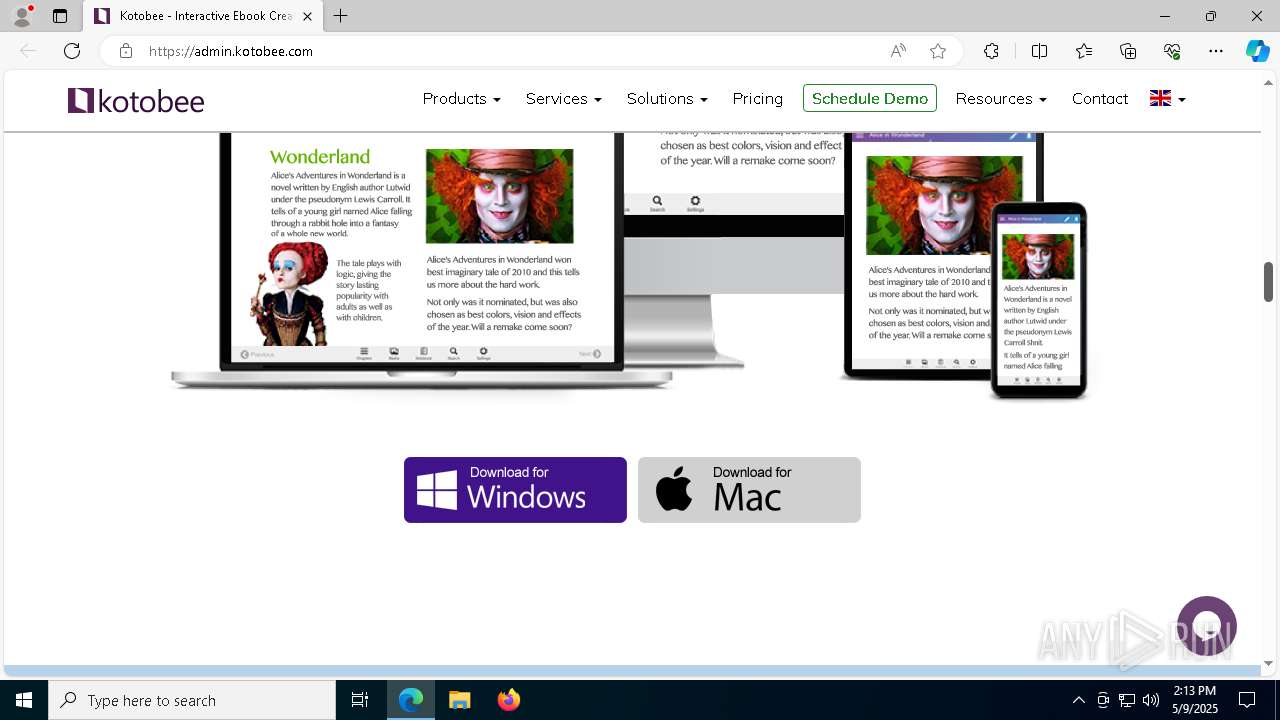1280x720 pixels.
Task: Click the phone ebook preview image
Action: 1038,300
